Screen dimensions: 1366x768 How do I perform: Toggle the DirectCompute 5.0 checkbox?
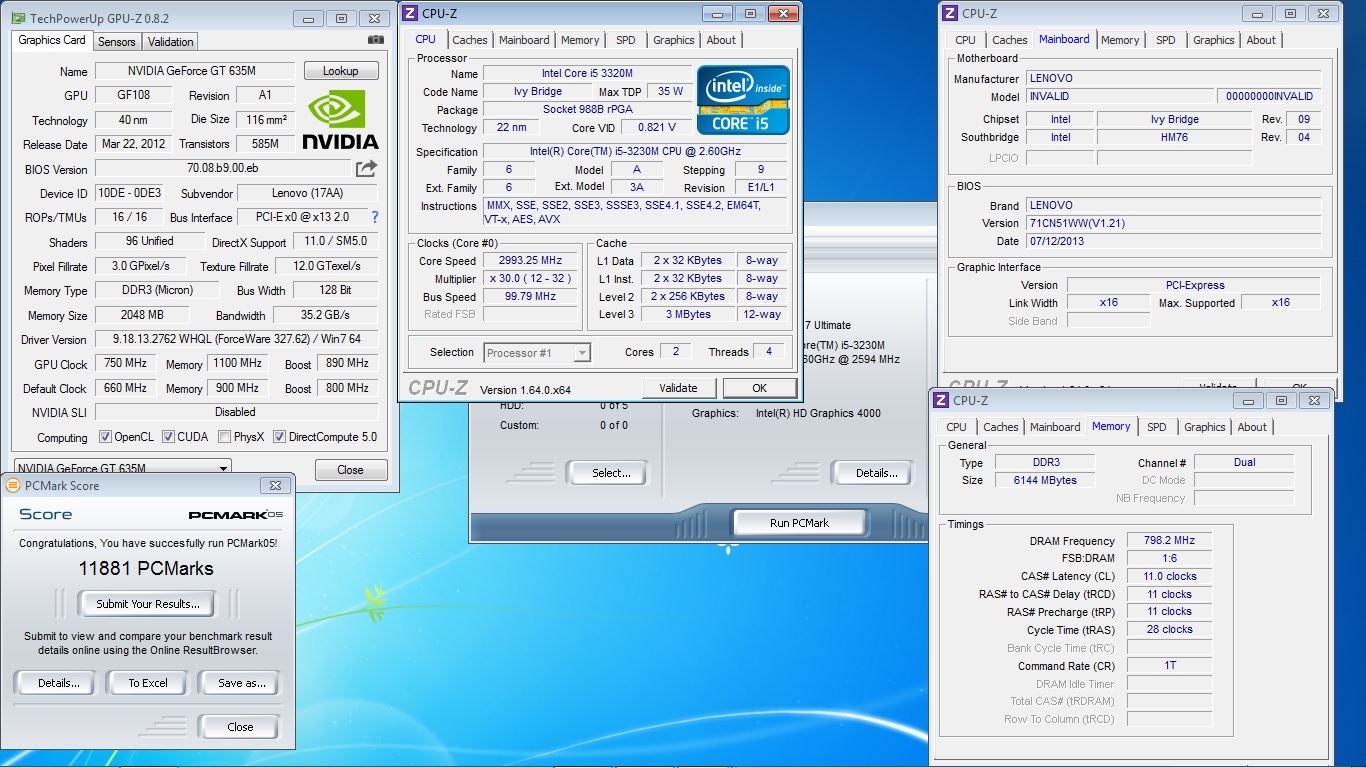[x=279, y=437]
